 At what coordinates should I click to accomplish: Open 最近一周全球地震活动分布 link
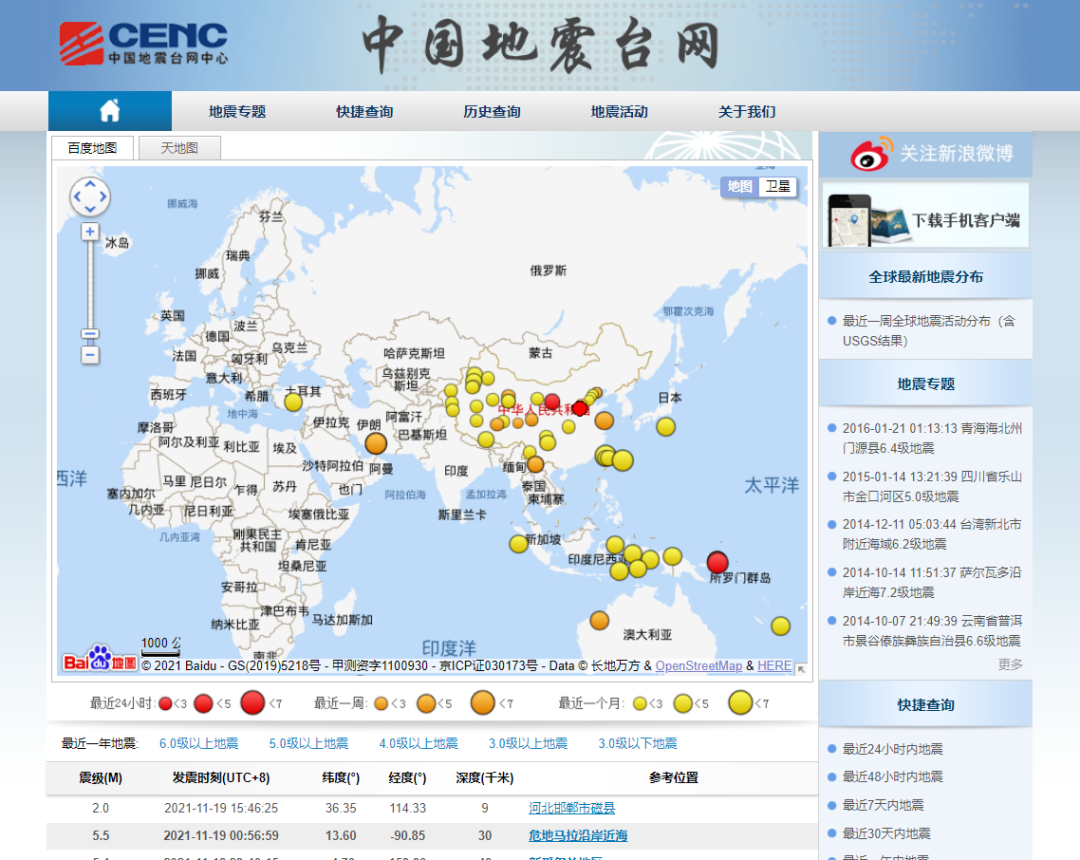928,331
